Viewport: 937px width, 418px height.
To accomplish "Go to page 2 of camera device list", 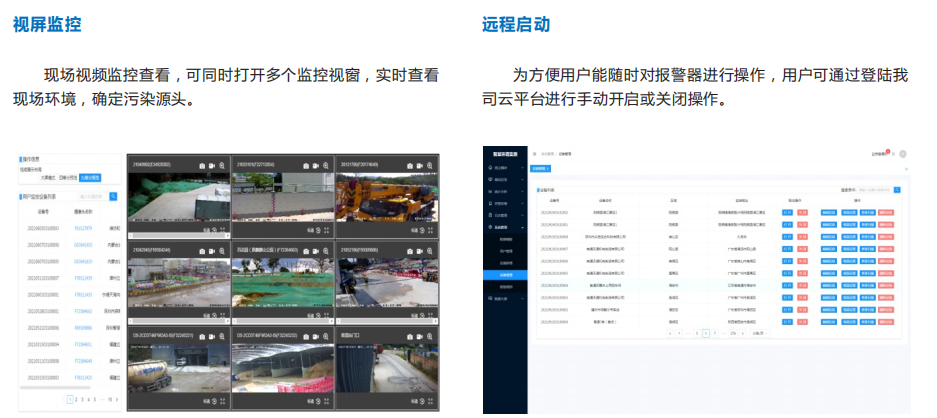I will (78, 399).
